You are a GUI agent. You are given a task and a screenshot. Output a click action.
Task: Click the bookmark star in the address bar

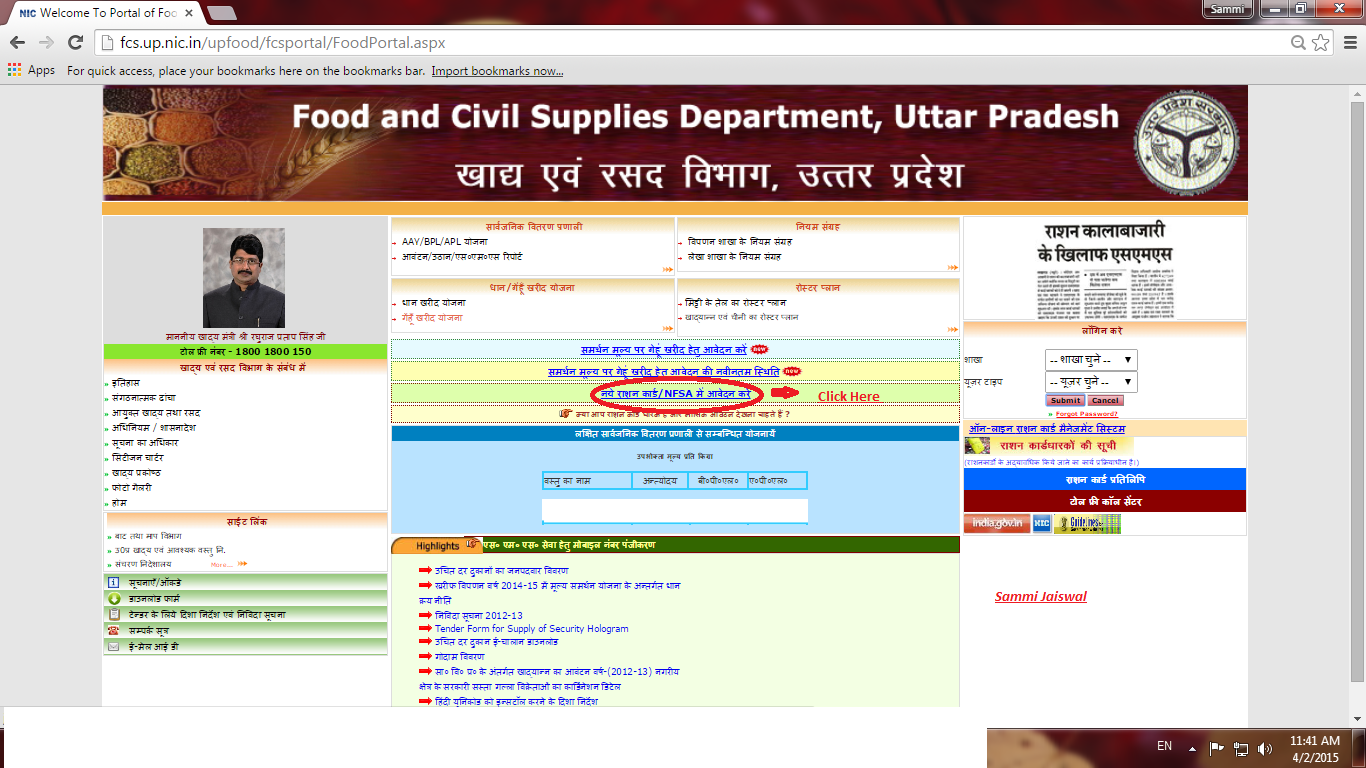pyautogui.click(x=1323, y=44)
